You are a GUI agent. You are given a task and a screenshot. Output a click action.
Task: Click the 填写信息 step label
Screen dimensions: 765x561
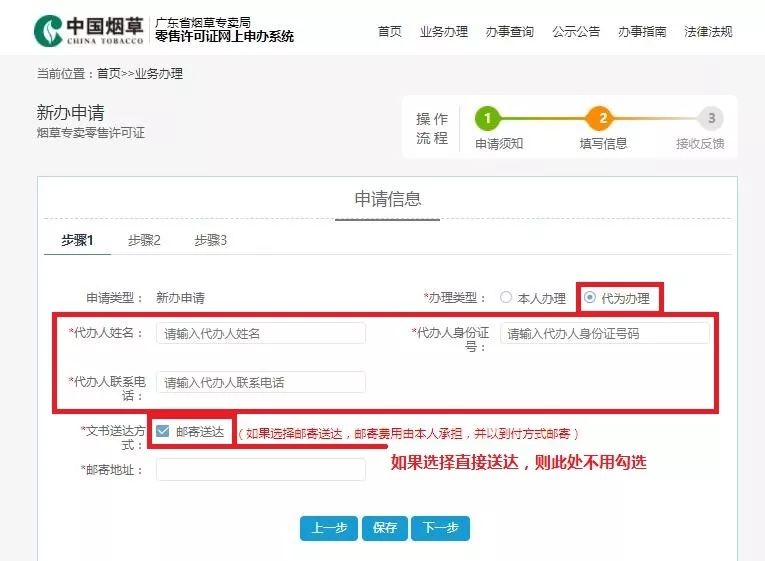pos(603,143)
